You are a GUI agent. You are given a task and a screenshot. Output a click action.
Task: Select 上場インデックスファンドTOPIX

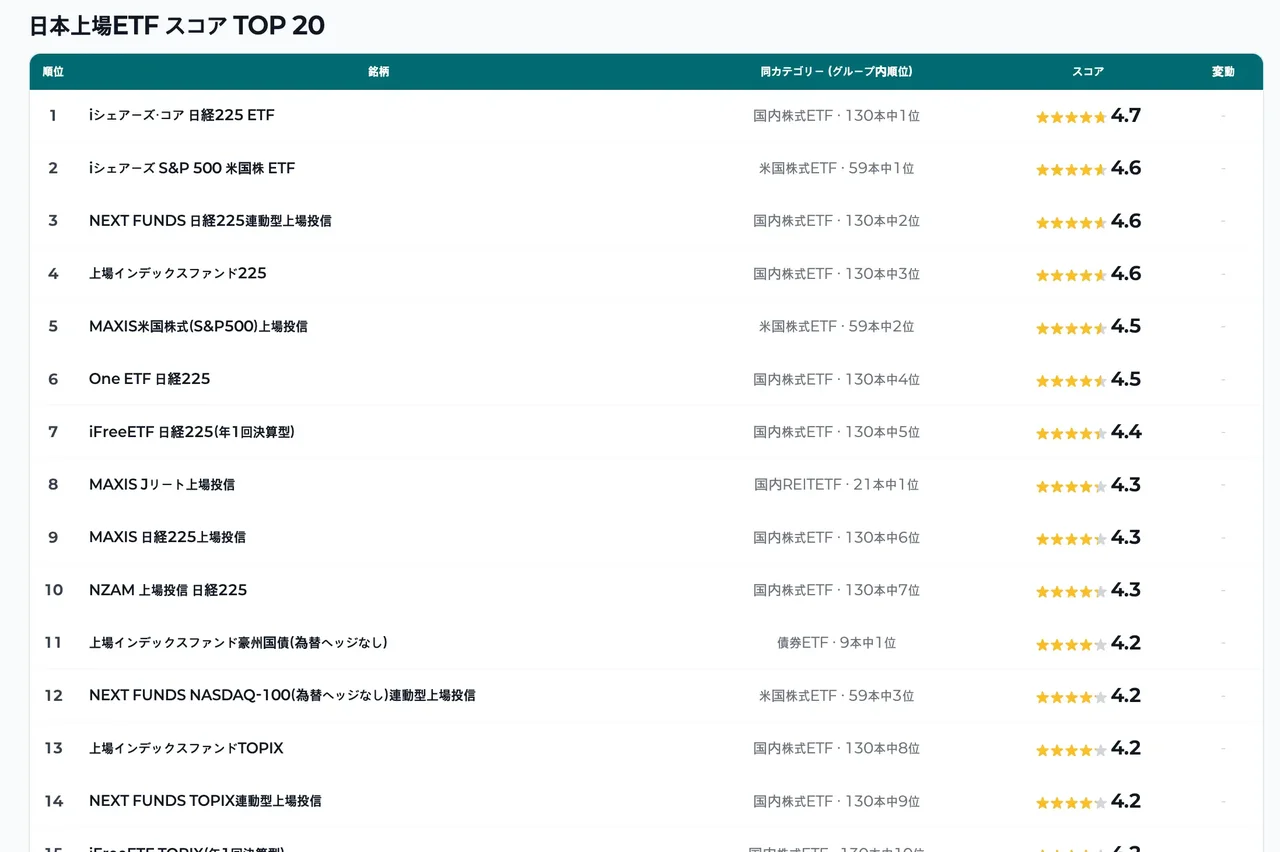186,748
